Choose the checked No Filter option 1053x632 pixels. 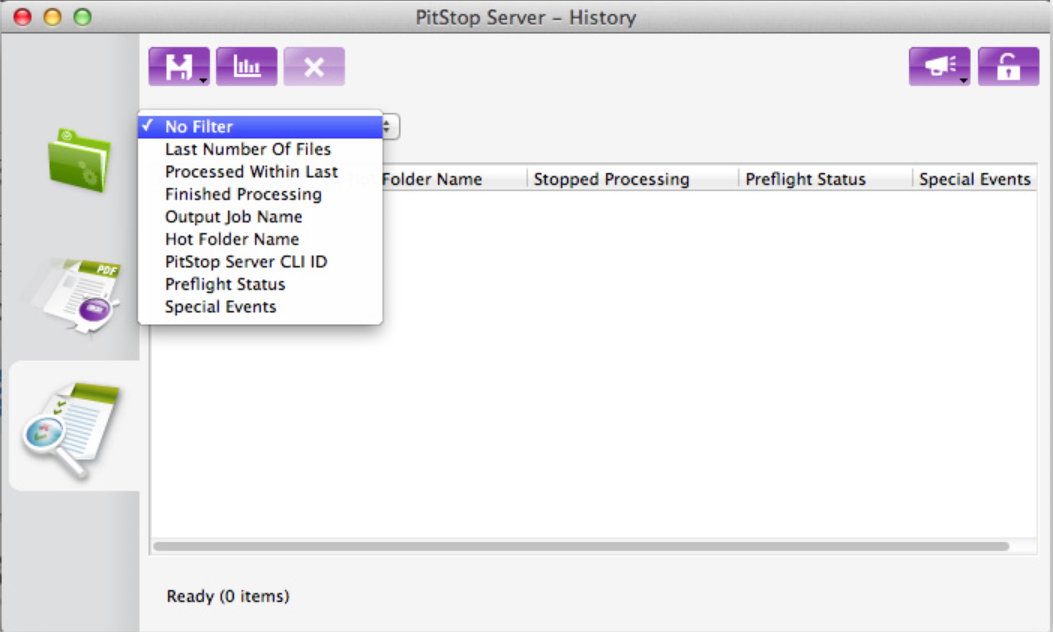tap(199, 127)
